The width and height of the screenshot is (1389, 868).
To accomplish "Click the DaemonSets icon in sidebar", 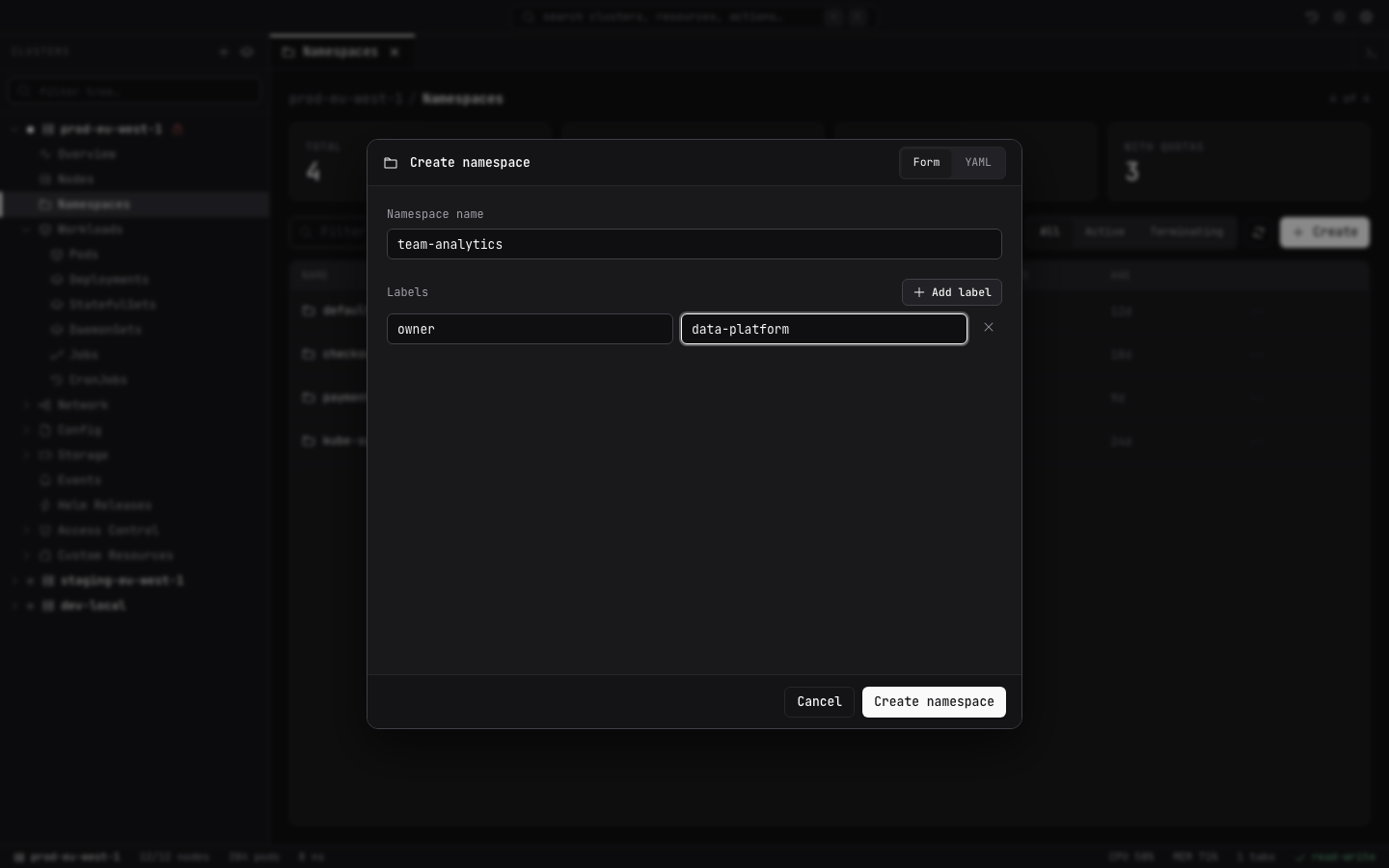I will pos(56,330).
